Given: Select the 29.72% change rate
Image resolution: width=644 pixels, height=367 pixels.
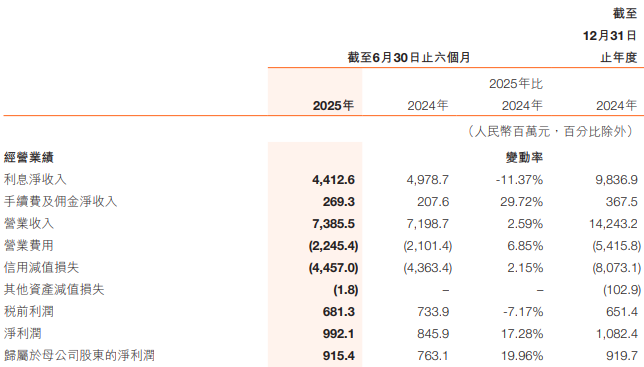Looking at the screenshot, I should click(522, 202).
